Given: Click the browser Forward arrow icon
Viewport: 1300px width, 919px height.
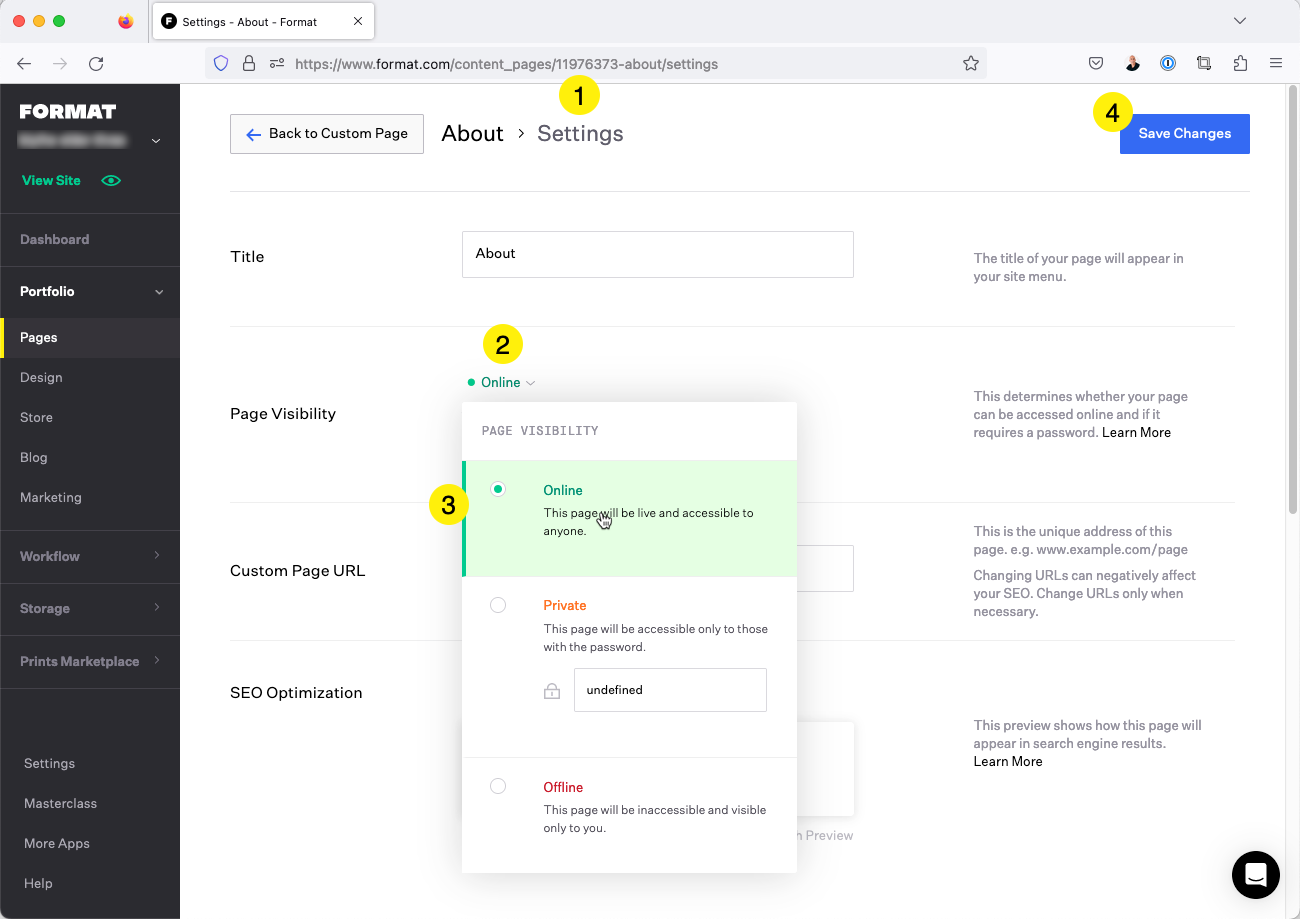Looking at the screenshot, I should click(x=60, y=63).
